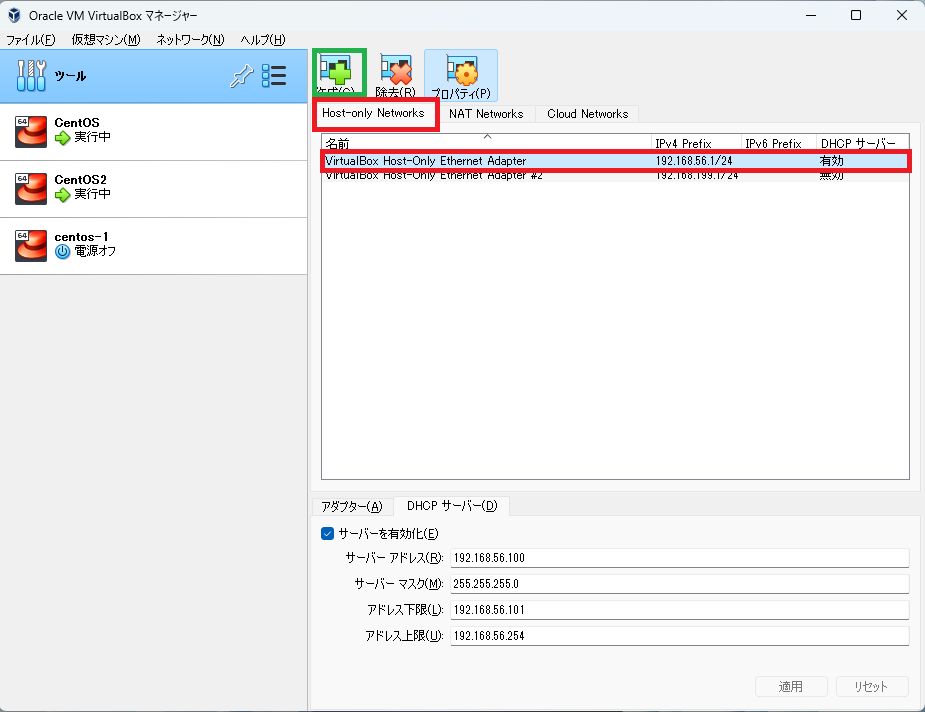925x712 pixels.
Task: Click the VirtualBox title bar logo
Action: click(14, 15)
